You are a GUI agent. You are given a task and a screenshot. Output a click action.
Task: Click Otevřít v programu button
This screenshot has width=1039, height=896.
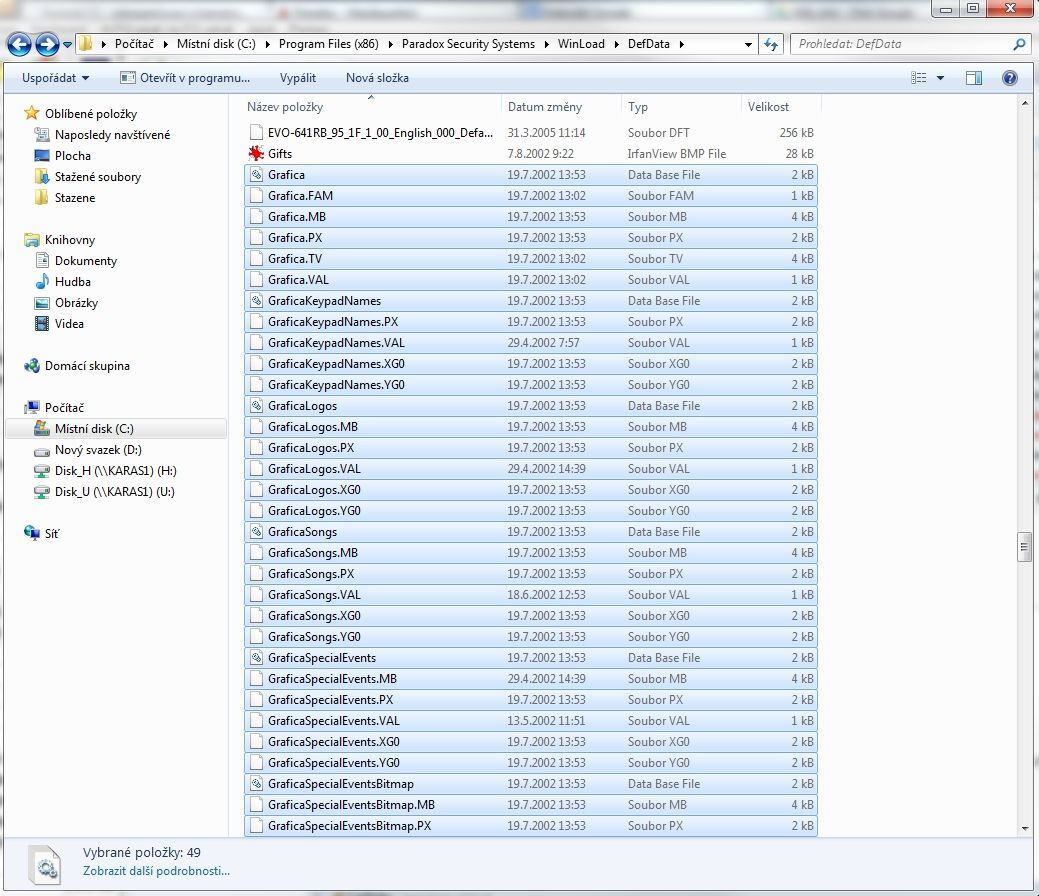pyautogui.click(x=185, y=78)
